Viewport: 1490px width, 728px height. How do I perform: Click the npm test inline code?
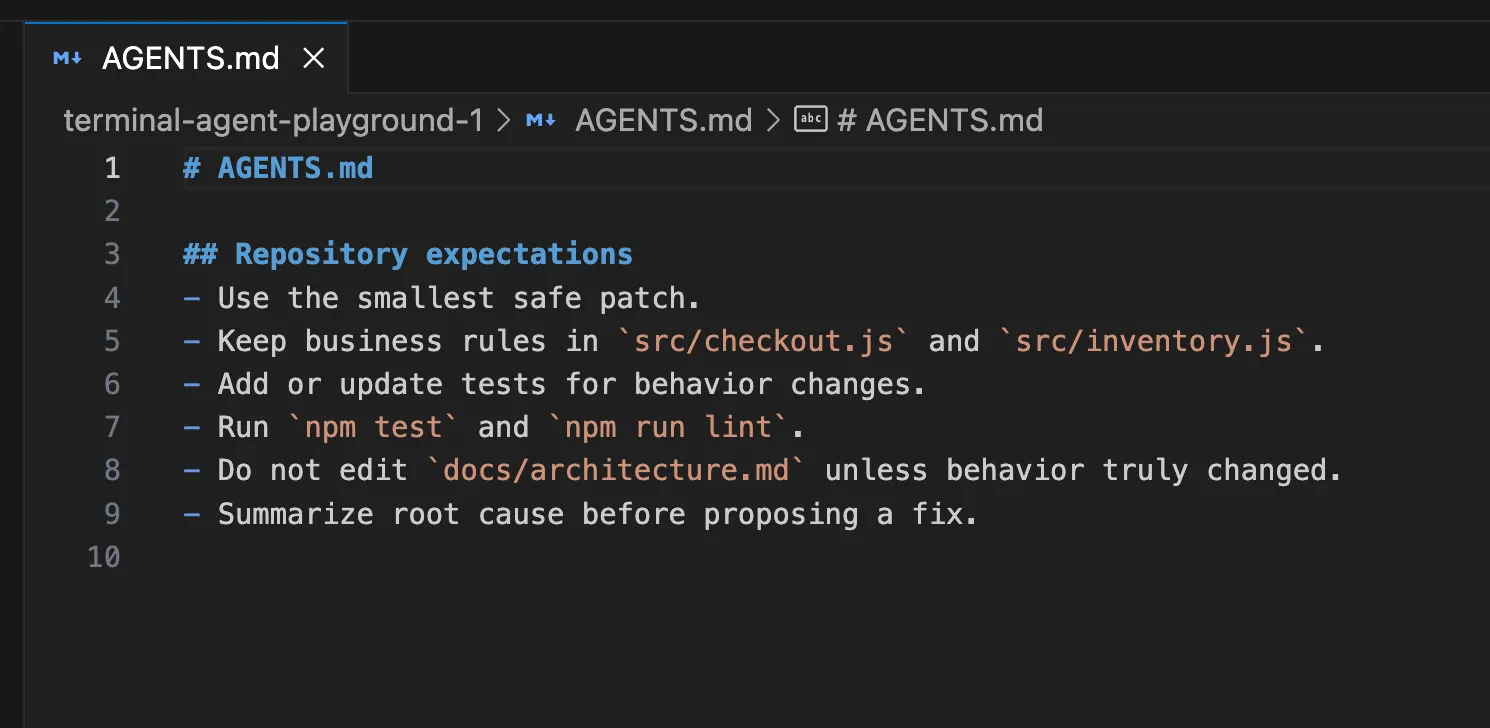coord(373,427)
